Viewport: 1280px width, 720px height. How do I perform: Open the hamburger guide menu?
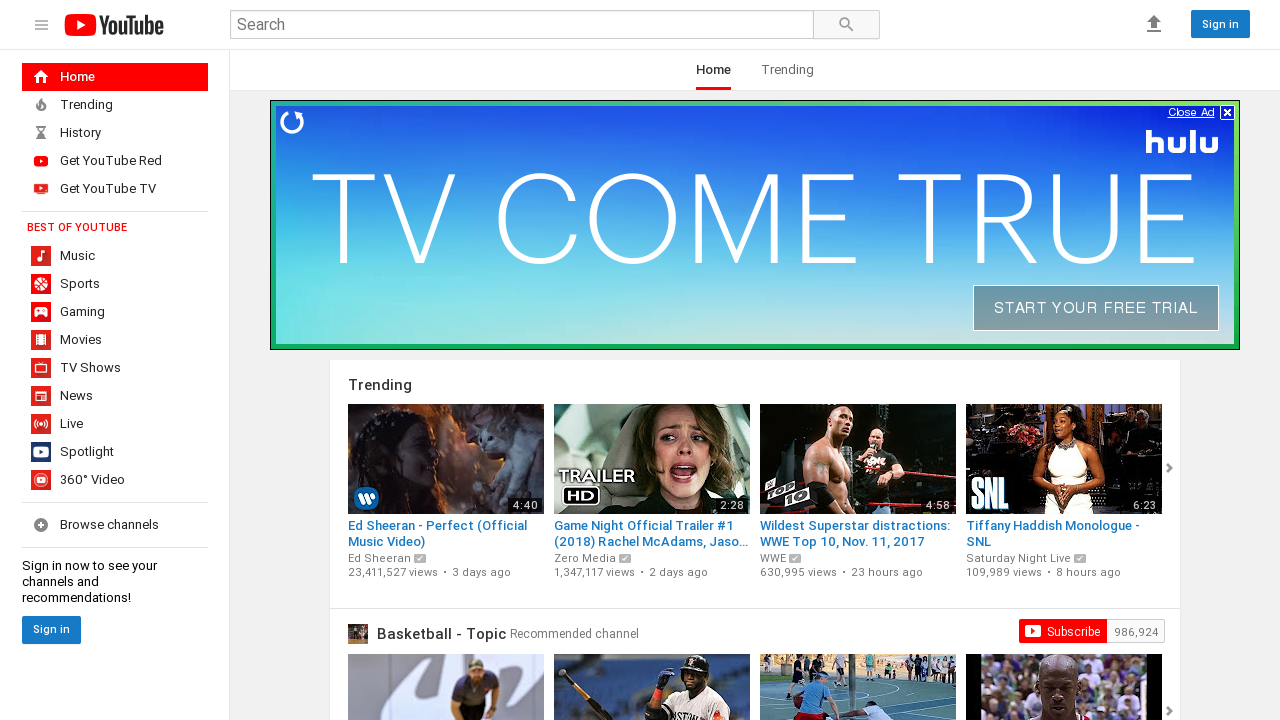tap(41, 25)
